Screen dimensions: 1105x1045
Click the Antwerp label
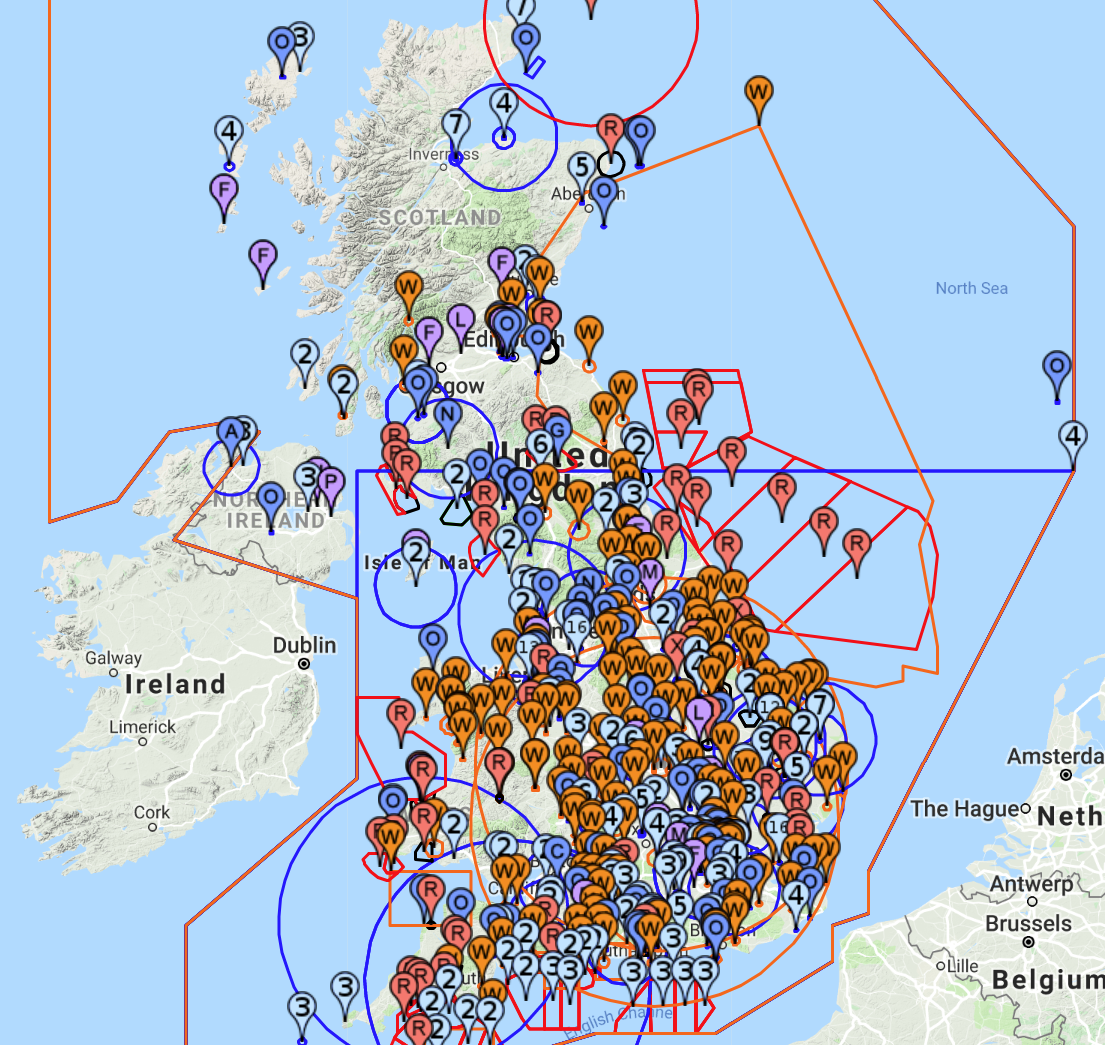click(x=1032, y=884)
